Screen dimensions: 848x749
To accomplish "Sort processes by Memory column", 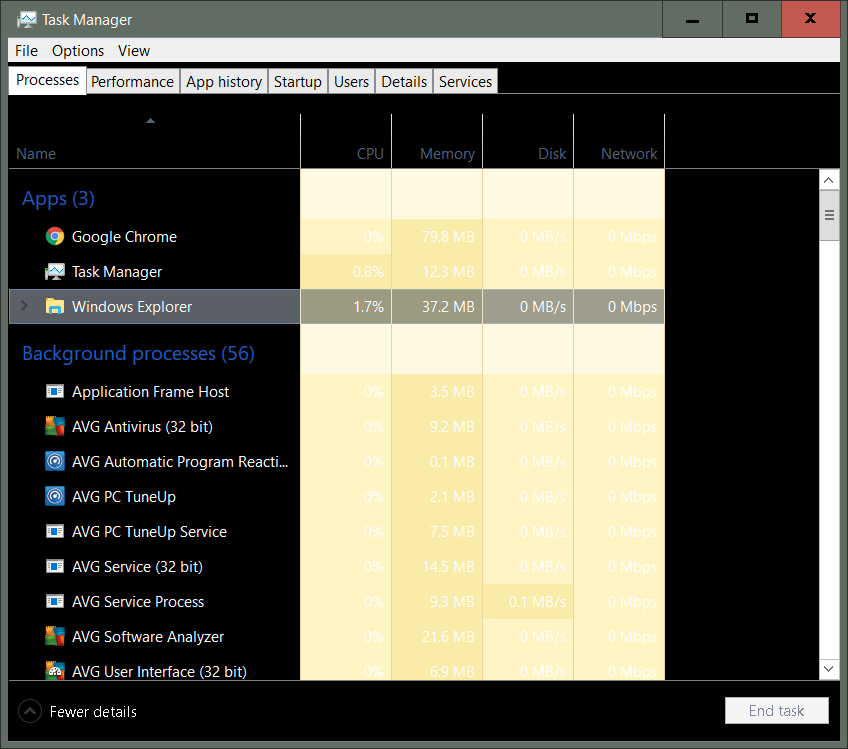I will [437, 142].
